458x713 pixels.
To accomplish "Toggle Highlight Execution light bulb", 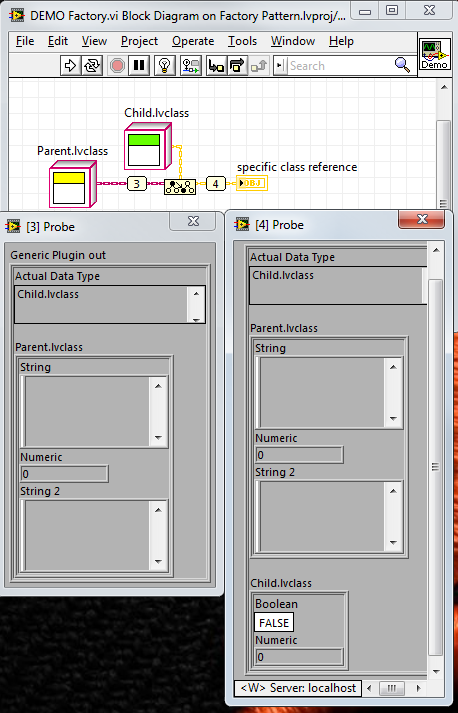I will (x=165, y=65).
